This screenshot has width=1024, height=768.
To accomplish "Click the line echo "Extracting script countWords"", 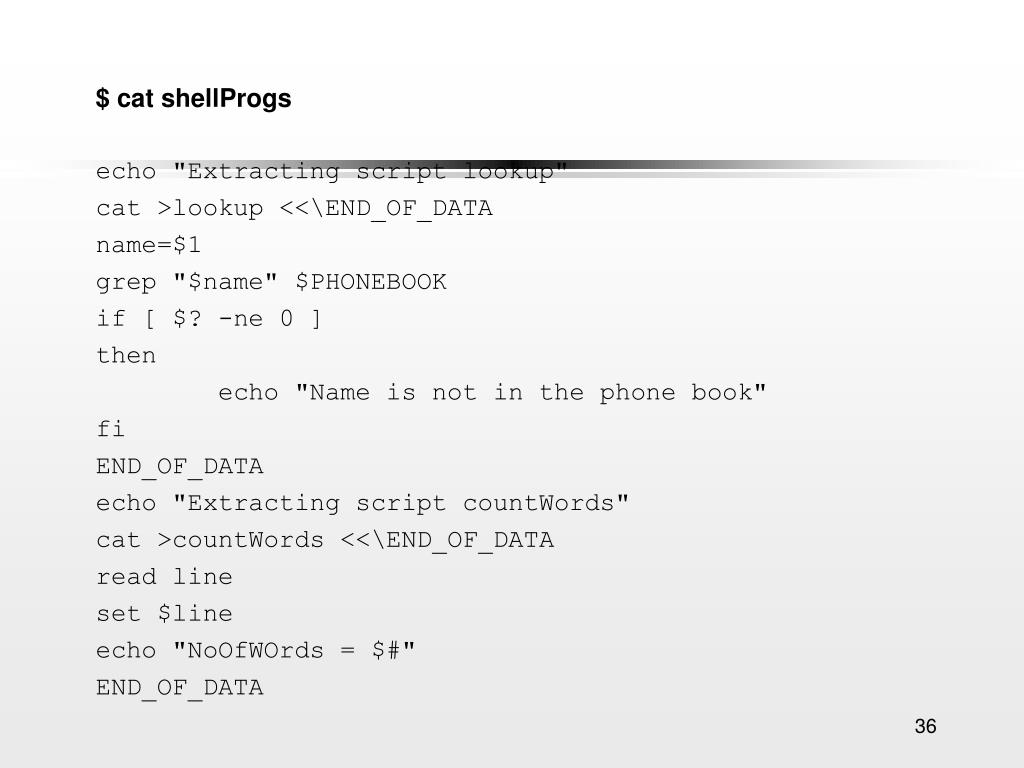I will click(x=362, y=504).
